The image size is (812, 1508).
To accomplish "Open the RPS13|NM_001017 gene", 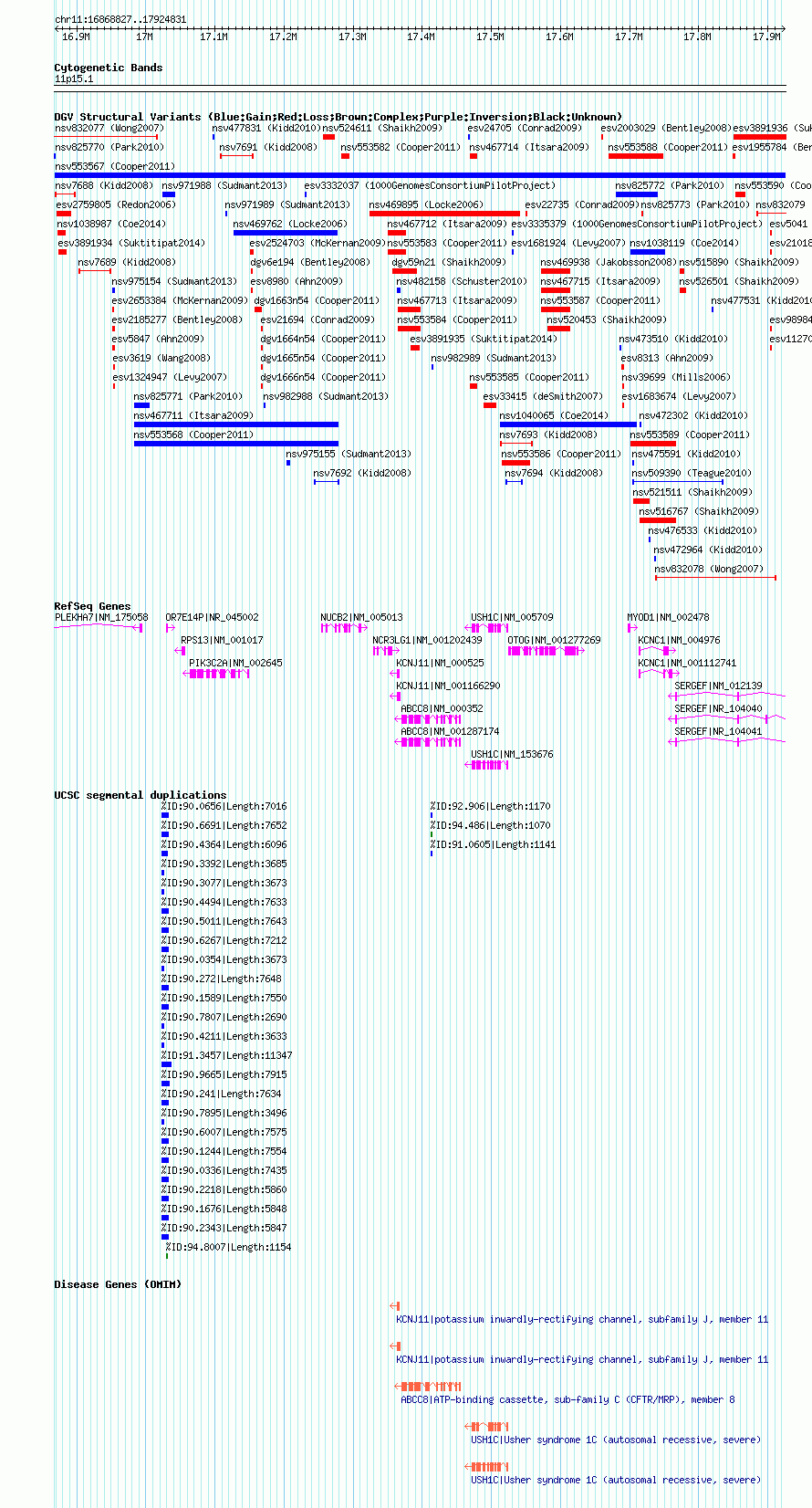I will click(222, 640).
